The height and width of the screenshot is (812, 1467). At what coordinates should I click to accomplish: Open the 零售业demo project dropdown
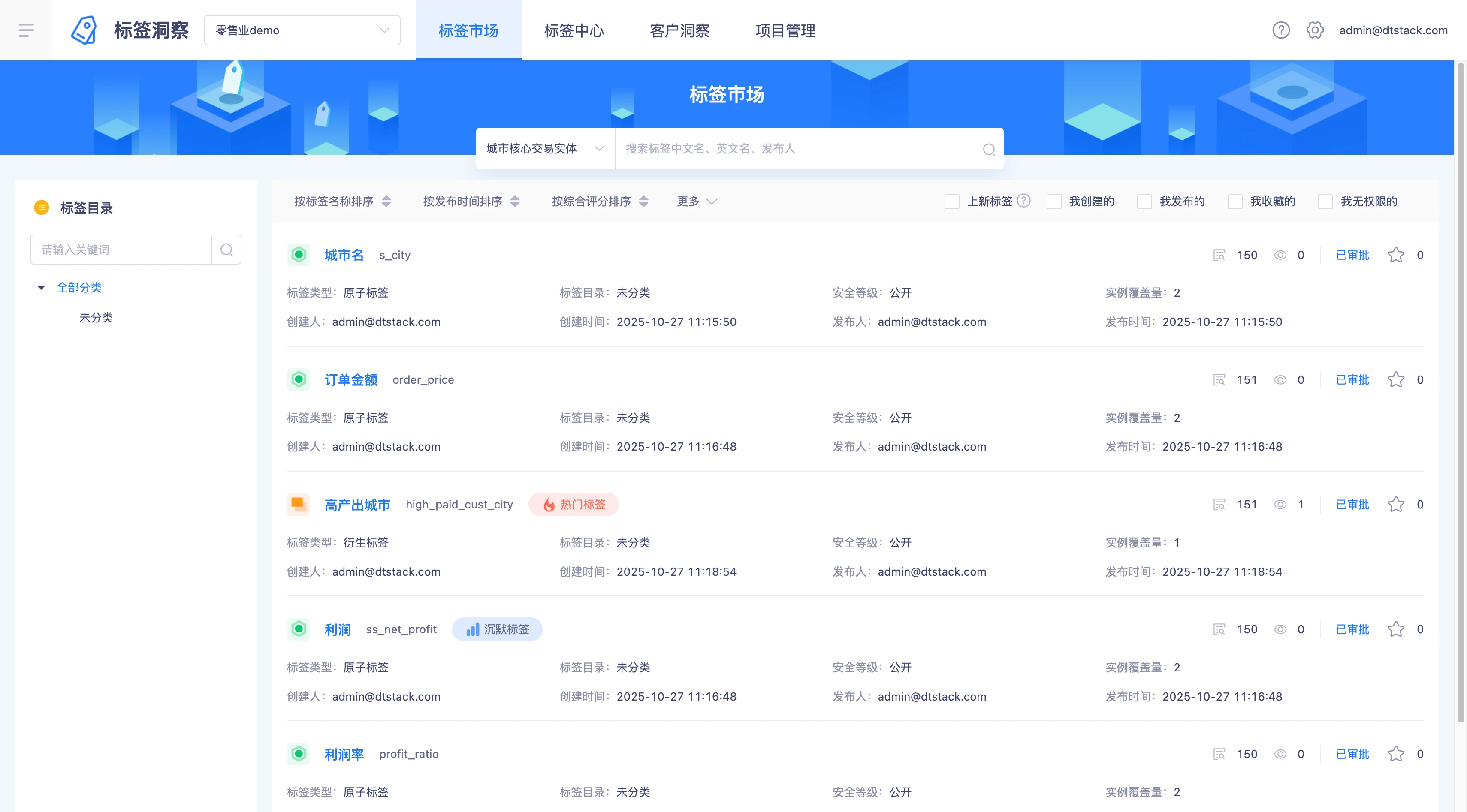point(302,30)
